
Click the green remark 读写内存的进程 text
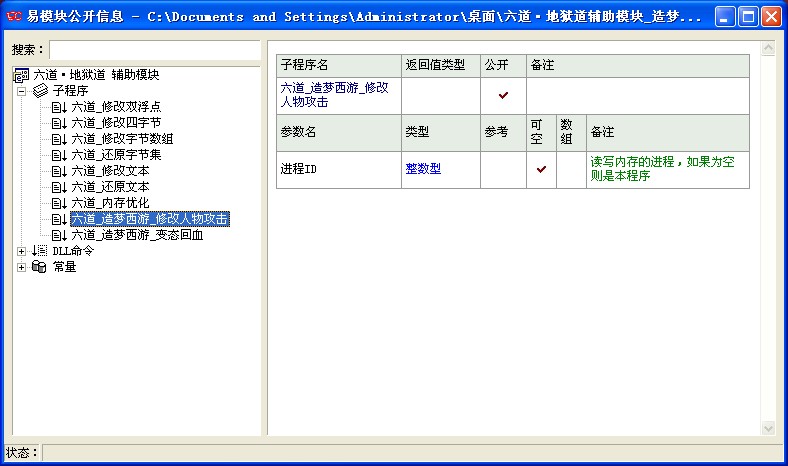tap(662, 169)
